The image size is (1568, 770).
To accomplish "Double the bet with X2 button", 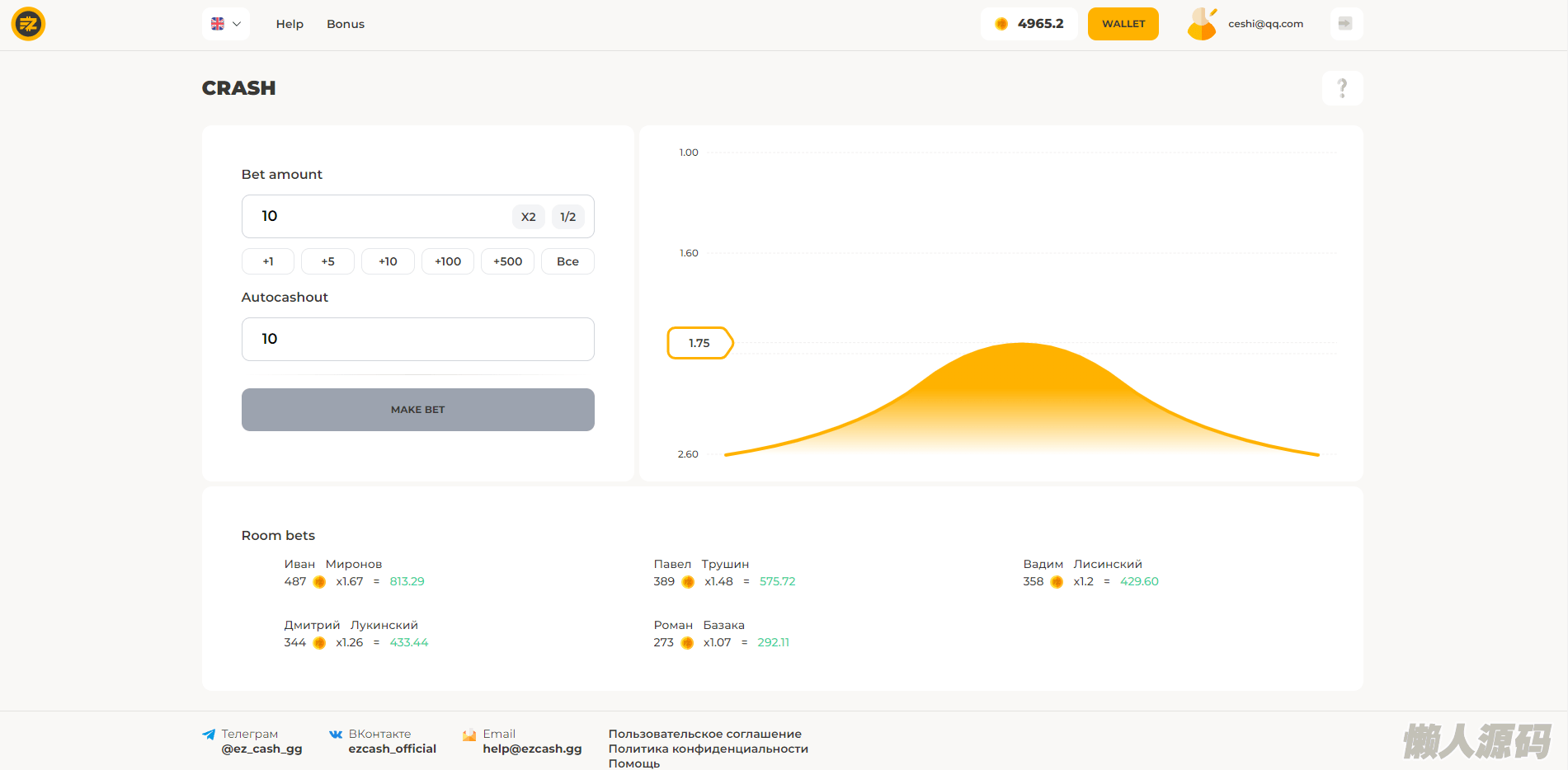I will [x=529, y=217].
